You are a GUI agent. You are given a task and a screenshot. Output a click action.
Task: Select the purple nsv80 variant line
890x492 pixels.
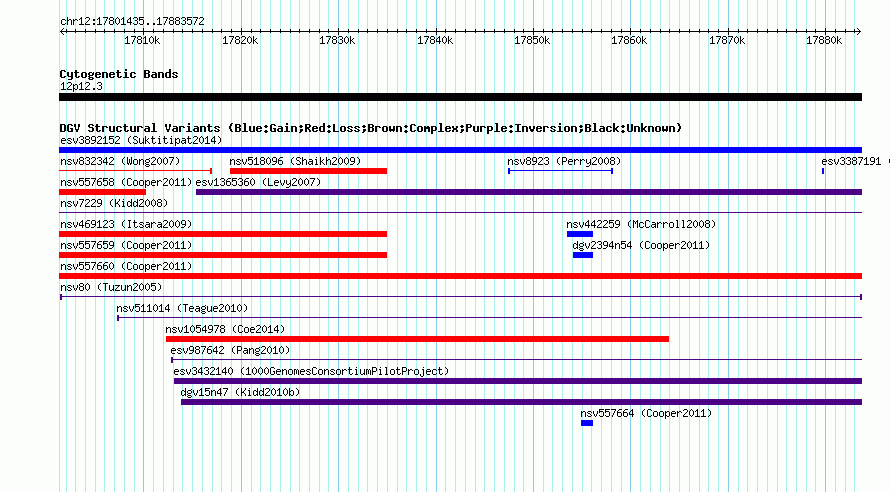coord(461,297)
